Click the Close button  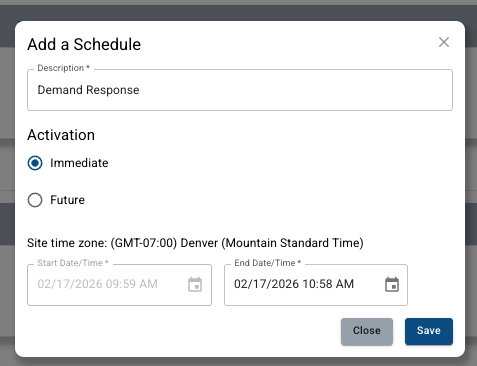[367, 331]
